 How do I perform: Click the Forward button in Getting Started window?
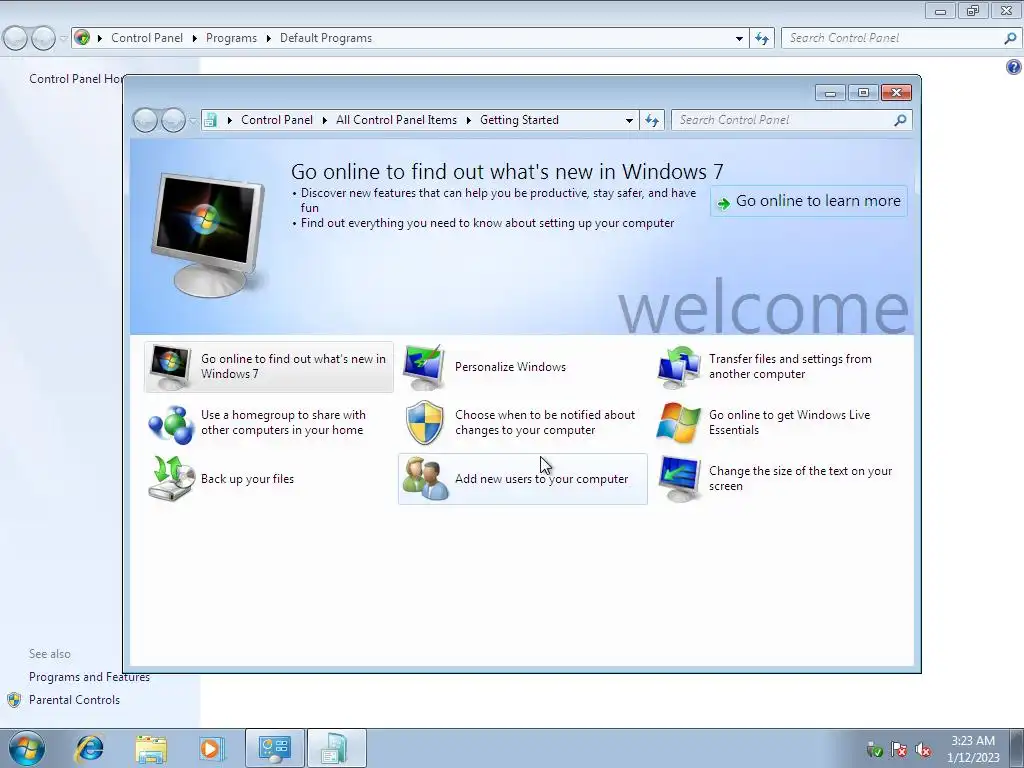click(173, 120)
